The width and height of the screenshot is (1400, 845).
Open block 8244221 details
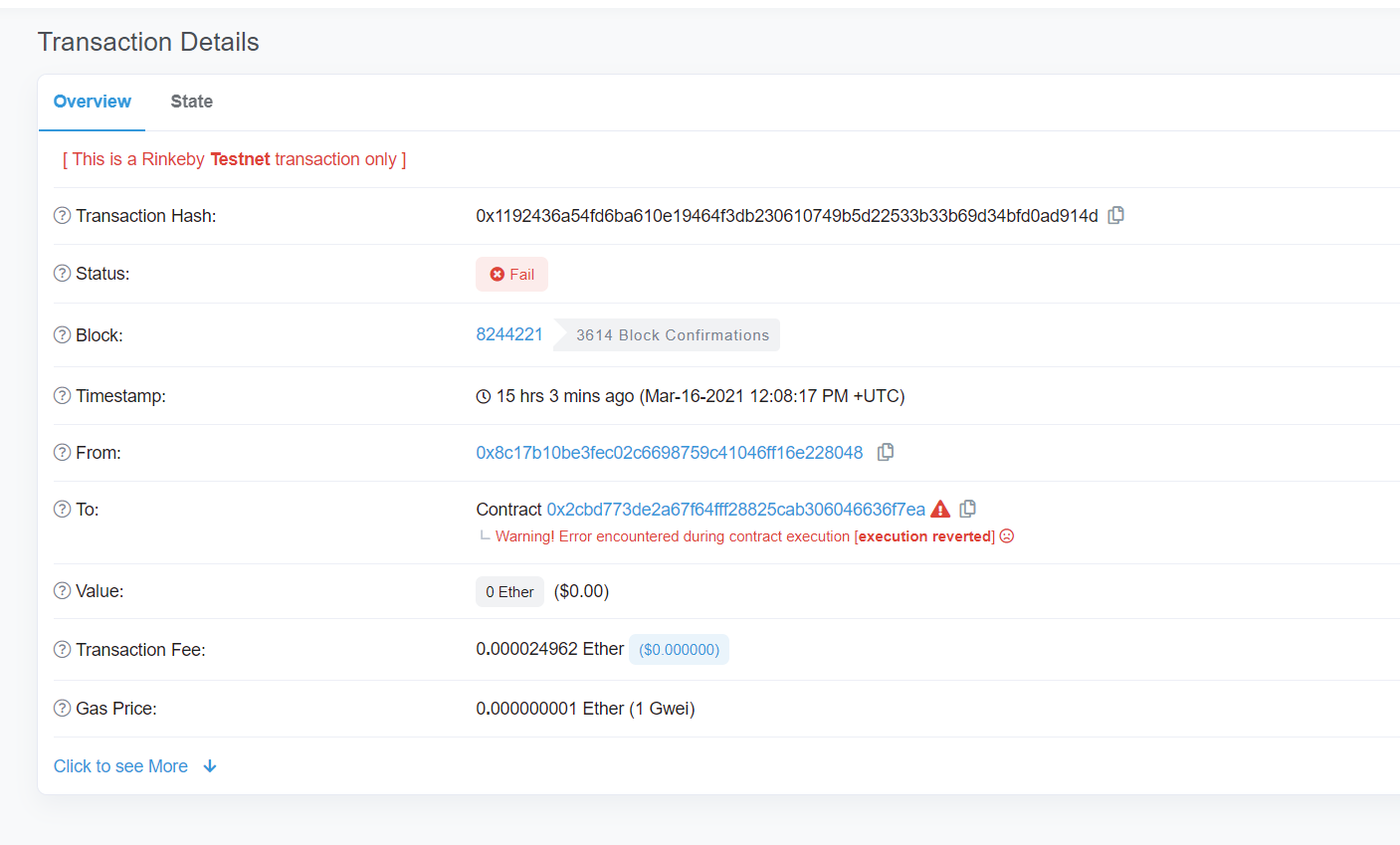pos(509,334)
